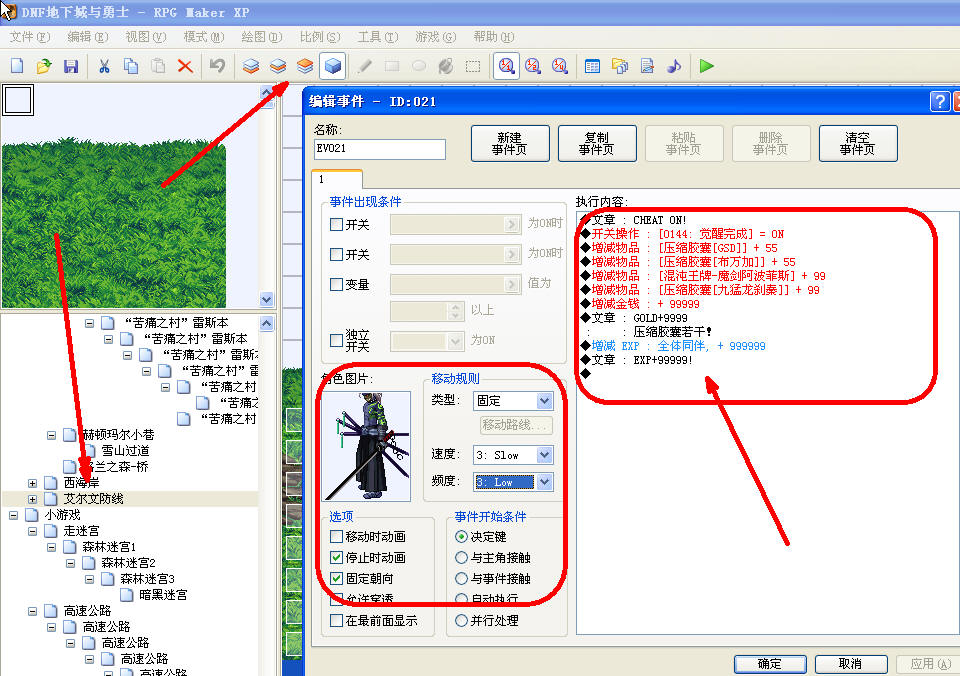The height and width of the screenshot is (676, 960).
Task: Open the Materialbase toolbar icon
Action: [x=620, y=66]
